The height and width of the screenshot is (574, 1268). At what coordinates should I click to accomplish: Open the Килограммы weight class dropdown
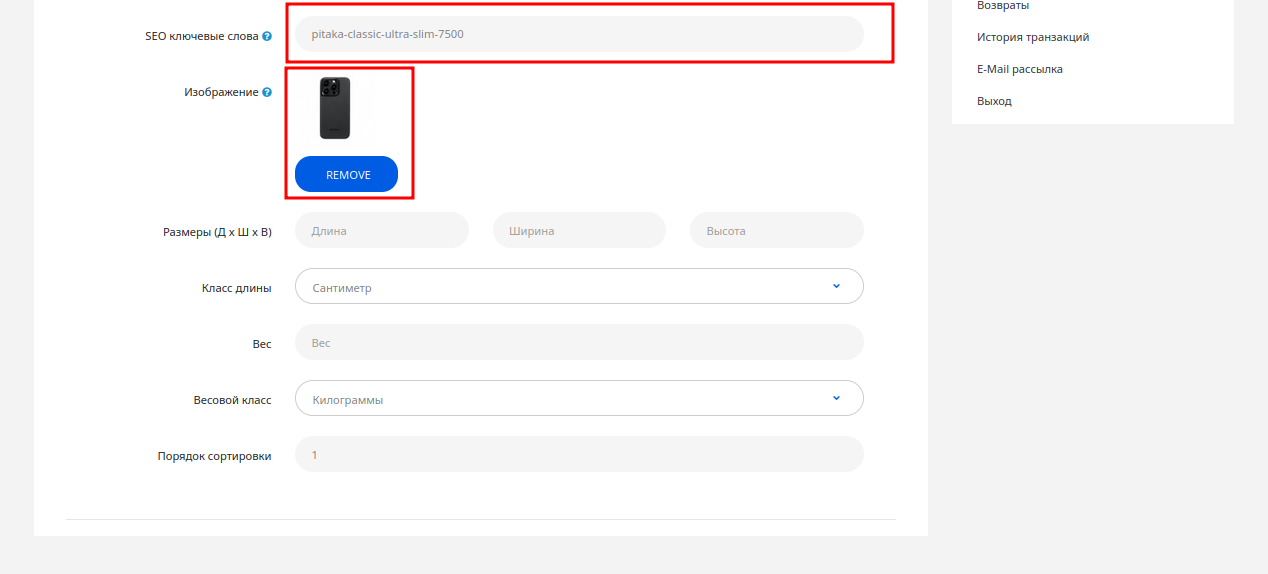578,399
